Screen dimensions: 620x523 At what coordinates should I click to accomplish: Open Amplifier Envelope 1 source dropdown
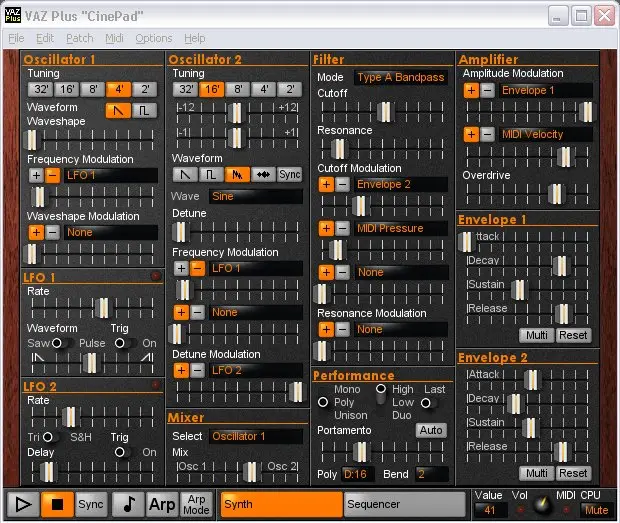[546, 91]
